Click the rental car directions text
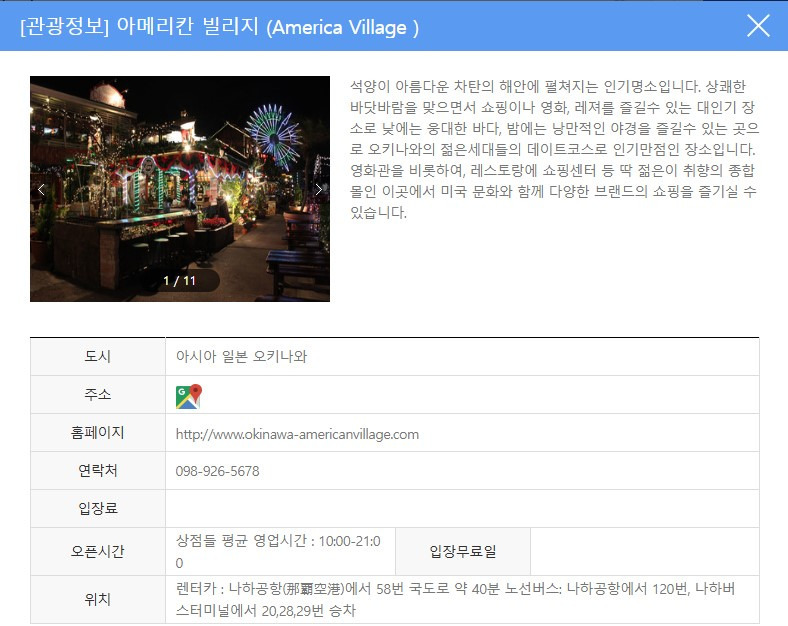Screen dimensions: 788x626 pyautogui.click(x=455, y=599)
